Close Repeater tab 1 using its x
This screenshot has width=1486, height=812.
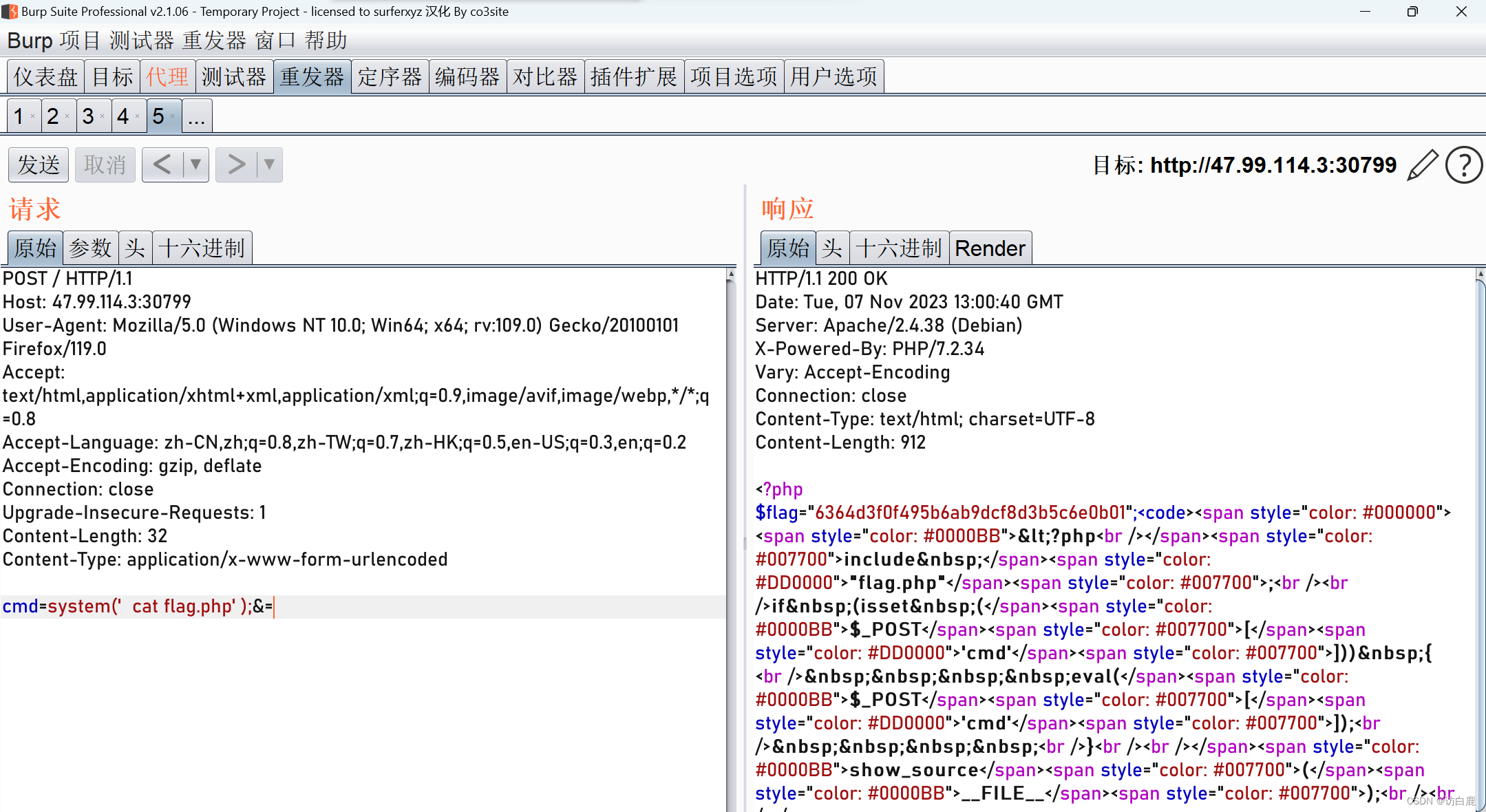click(32, 116)
